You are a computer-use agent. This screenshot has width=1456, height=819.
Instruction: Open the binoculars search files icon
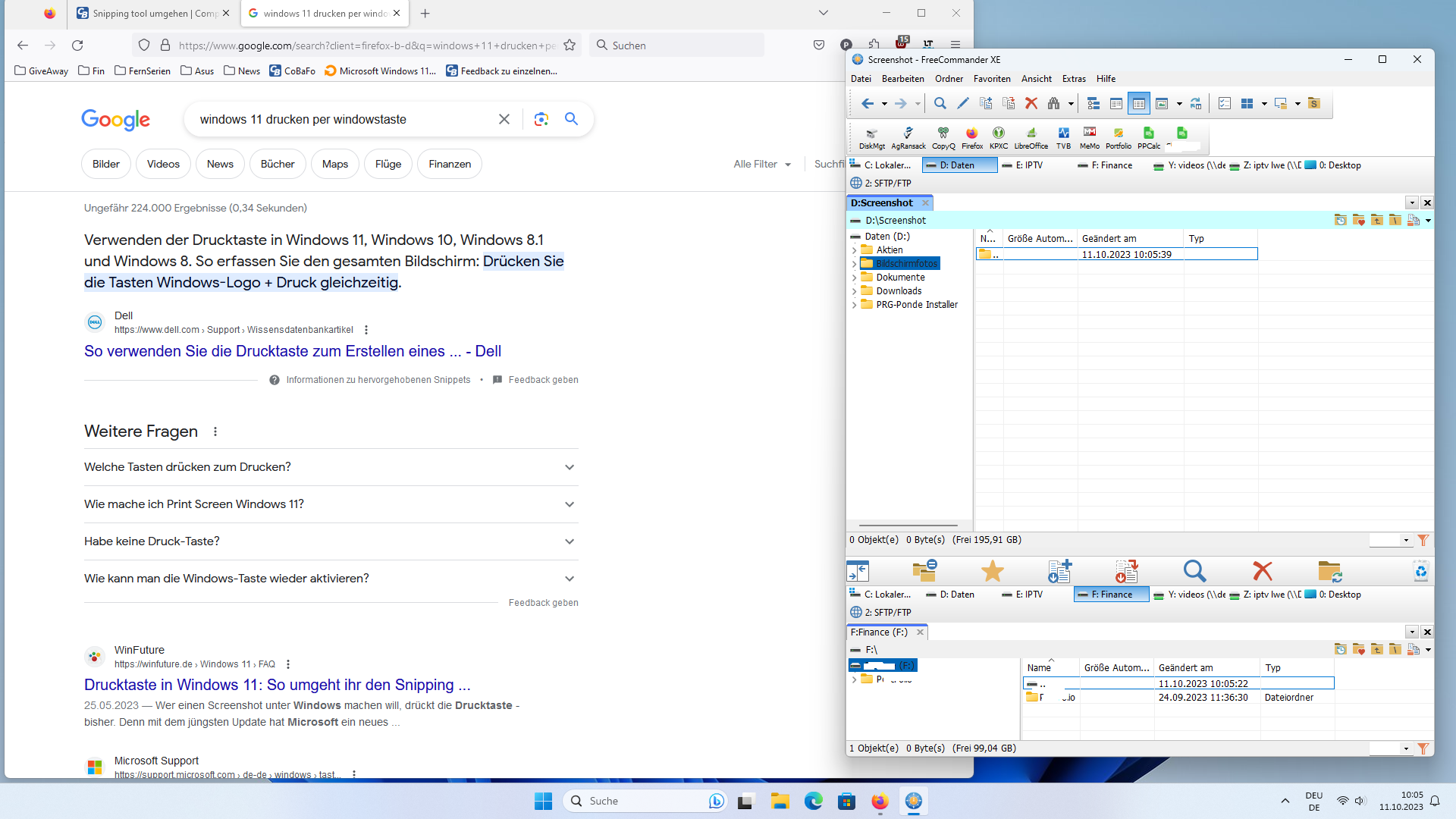pyautogui.click(x=1053, y=104)
